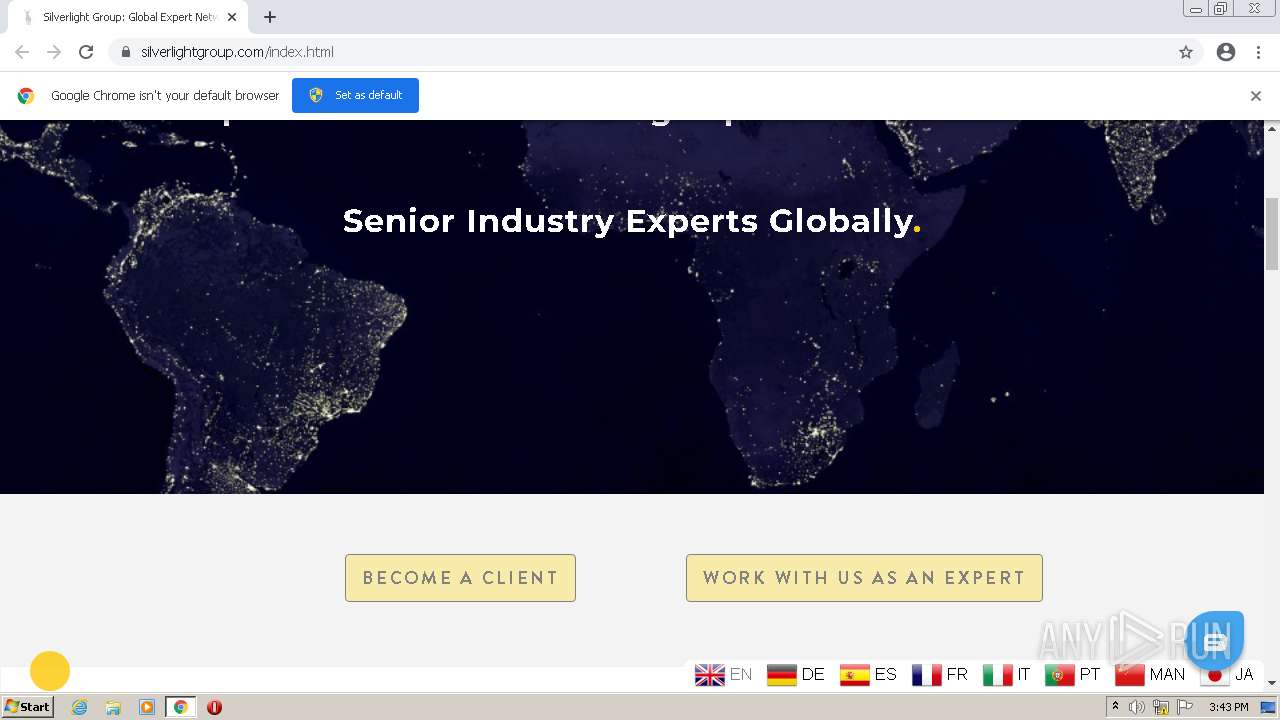1280x720 pixels.
Task: Click the 3:43 PM system clock
Action: click(x=1228, y=707)
